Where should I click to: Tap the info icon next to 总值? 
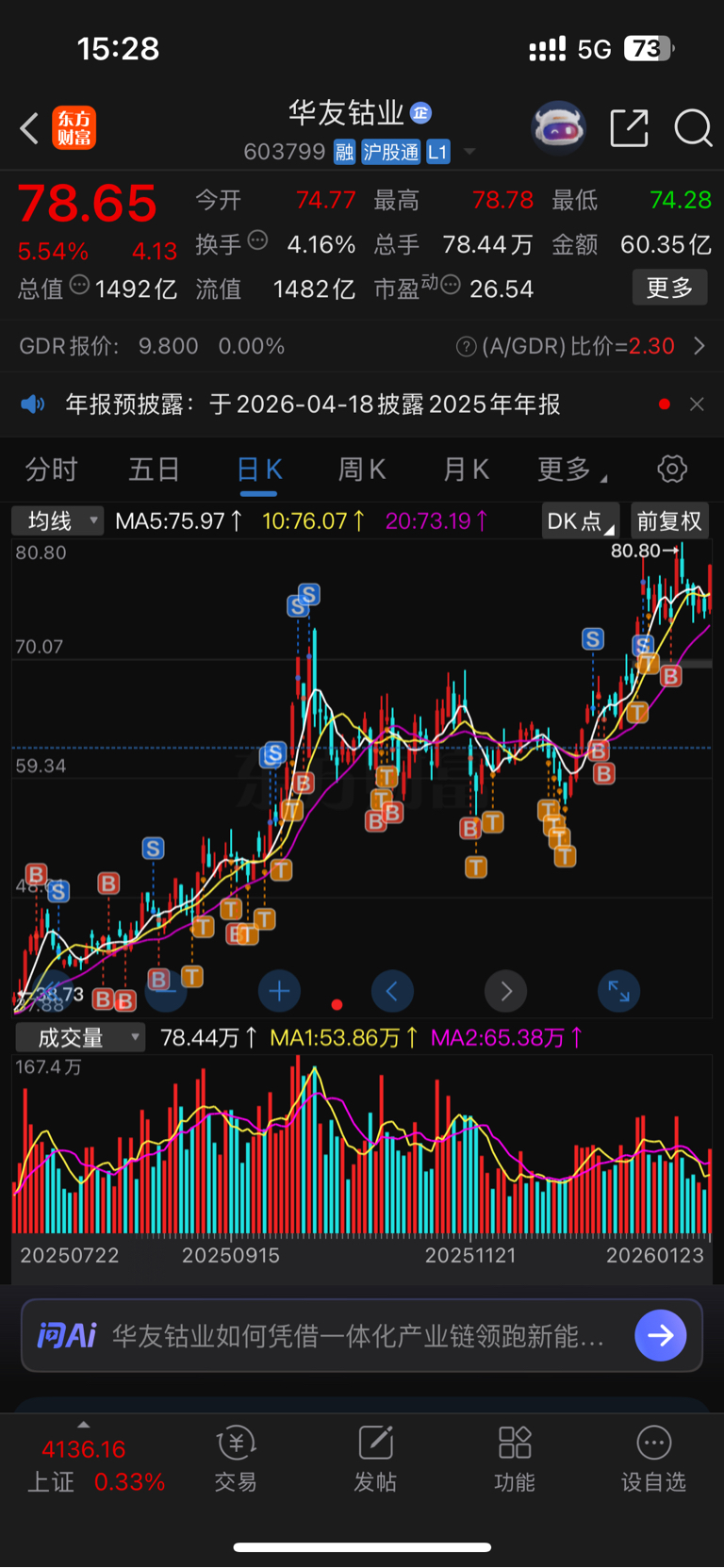(79, 285)
